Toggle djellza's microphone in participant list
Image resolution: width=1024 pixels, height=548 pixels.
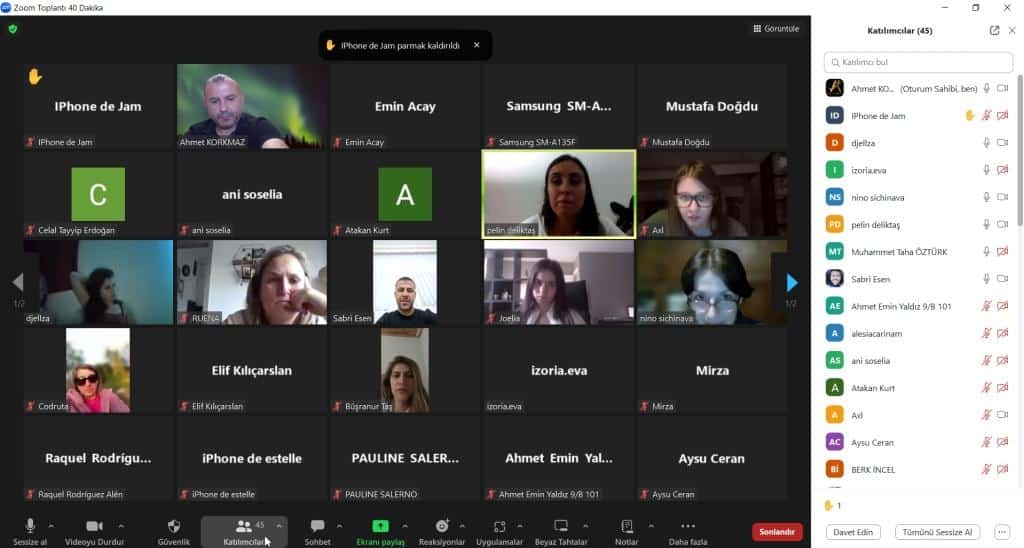point(986,142)
